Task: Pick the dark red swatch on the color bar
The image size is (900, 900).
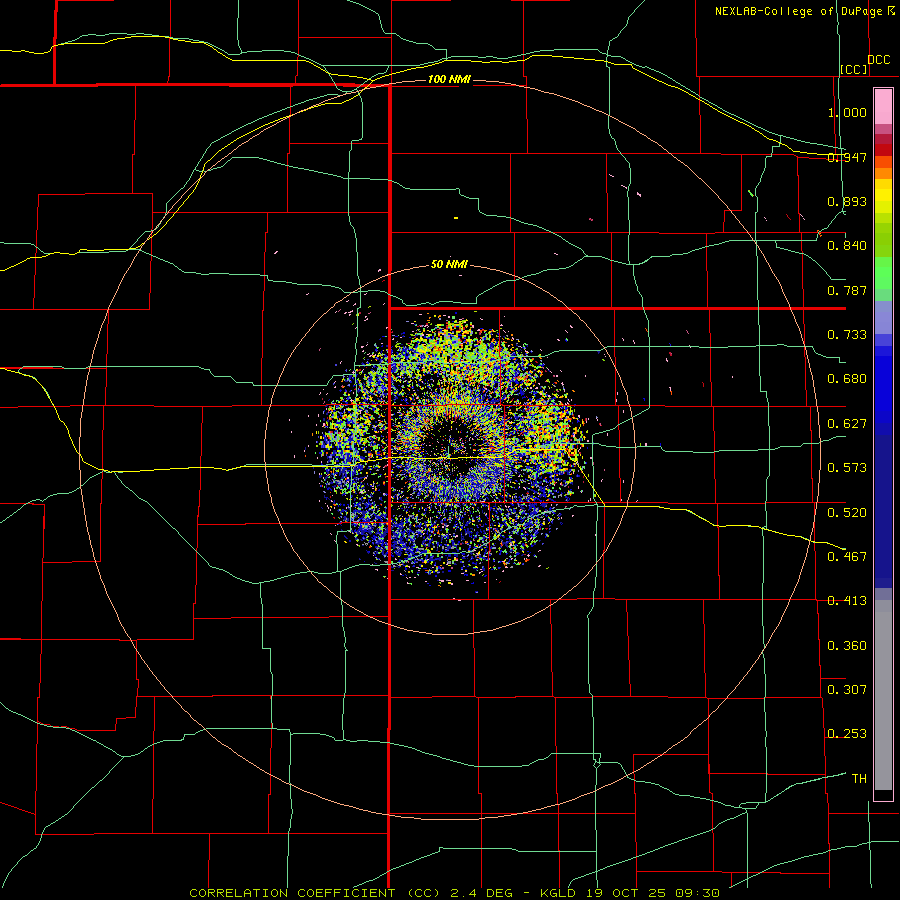Action: (x=883, y=149)
